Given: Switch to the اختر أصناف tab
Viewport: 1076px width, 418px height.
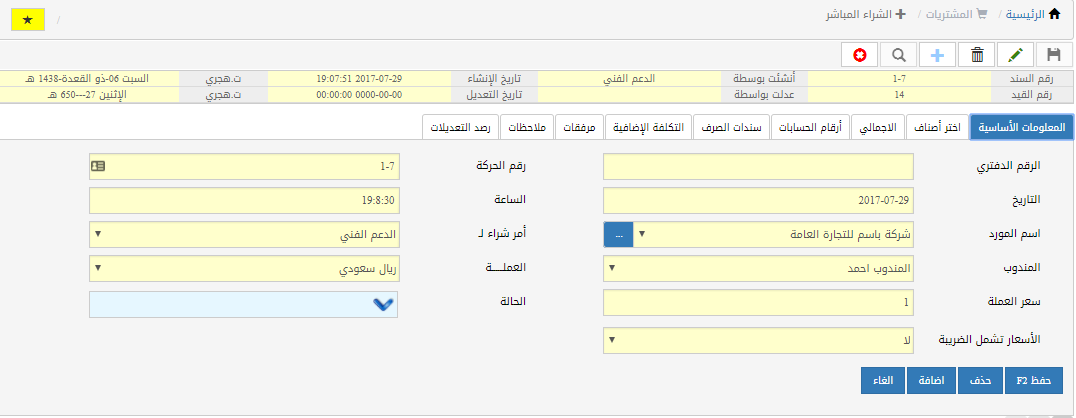Looking at the screenshot, I should coord(938,128).
